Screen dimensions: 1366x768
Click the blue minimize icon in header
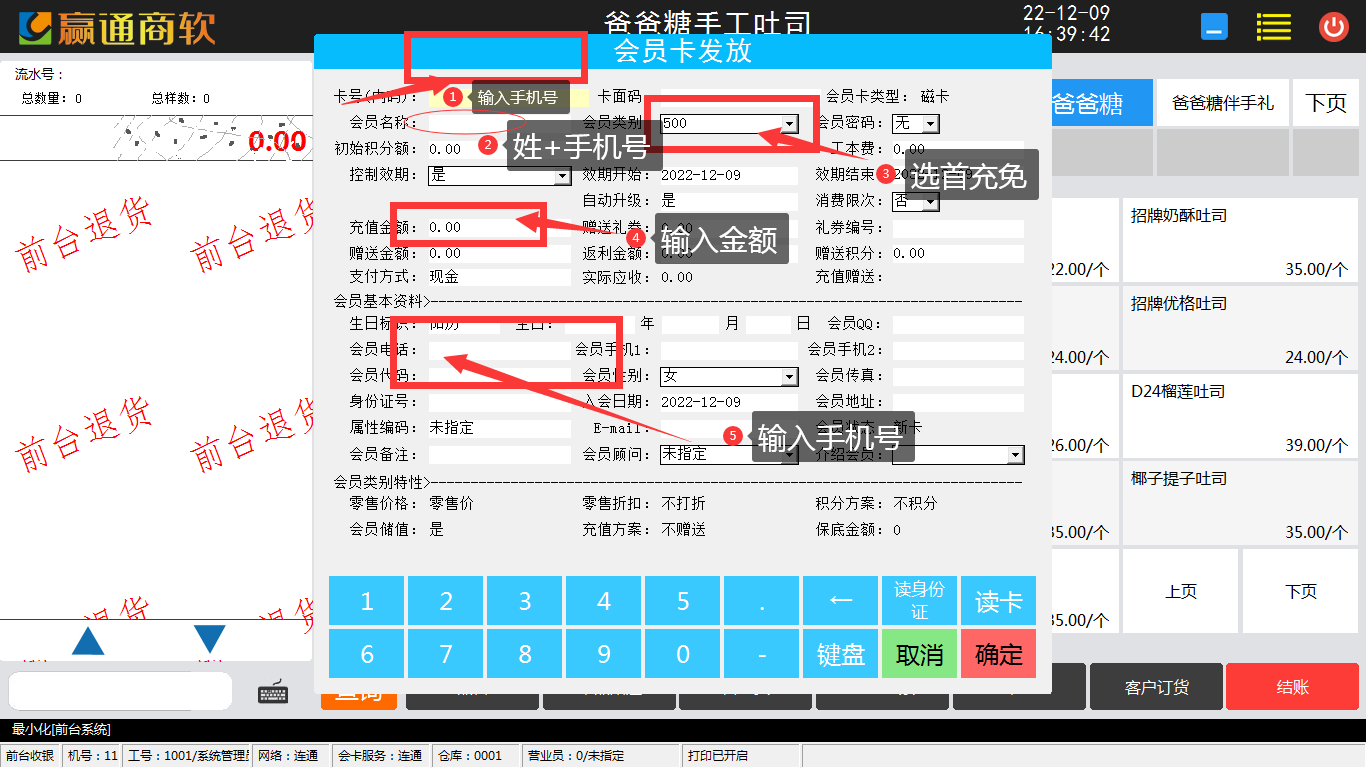(1215, 27)
